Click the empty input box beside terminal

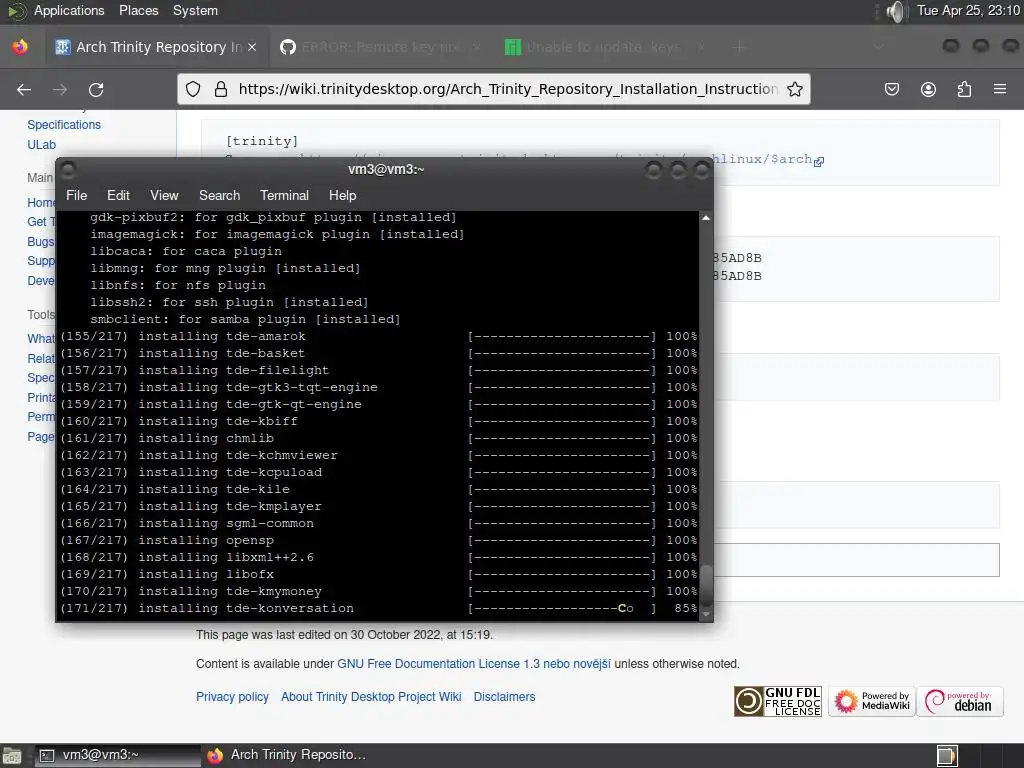coord(856,560)
